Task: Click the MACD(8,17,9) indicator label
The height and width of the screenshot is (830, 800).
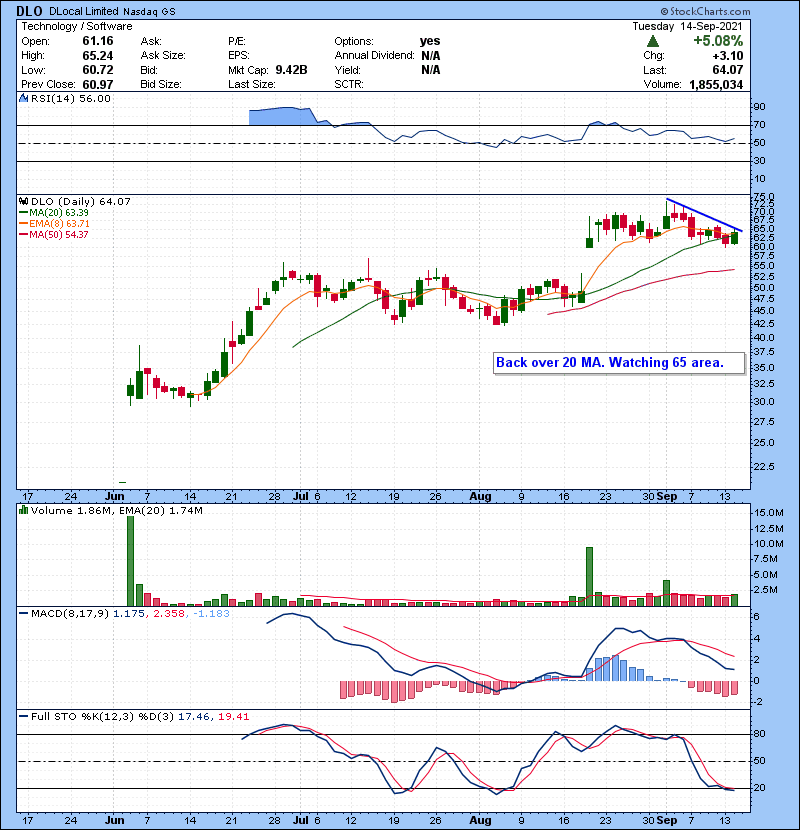Action: [x=69, y=614]
